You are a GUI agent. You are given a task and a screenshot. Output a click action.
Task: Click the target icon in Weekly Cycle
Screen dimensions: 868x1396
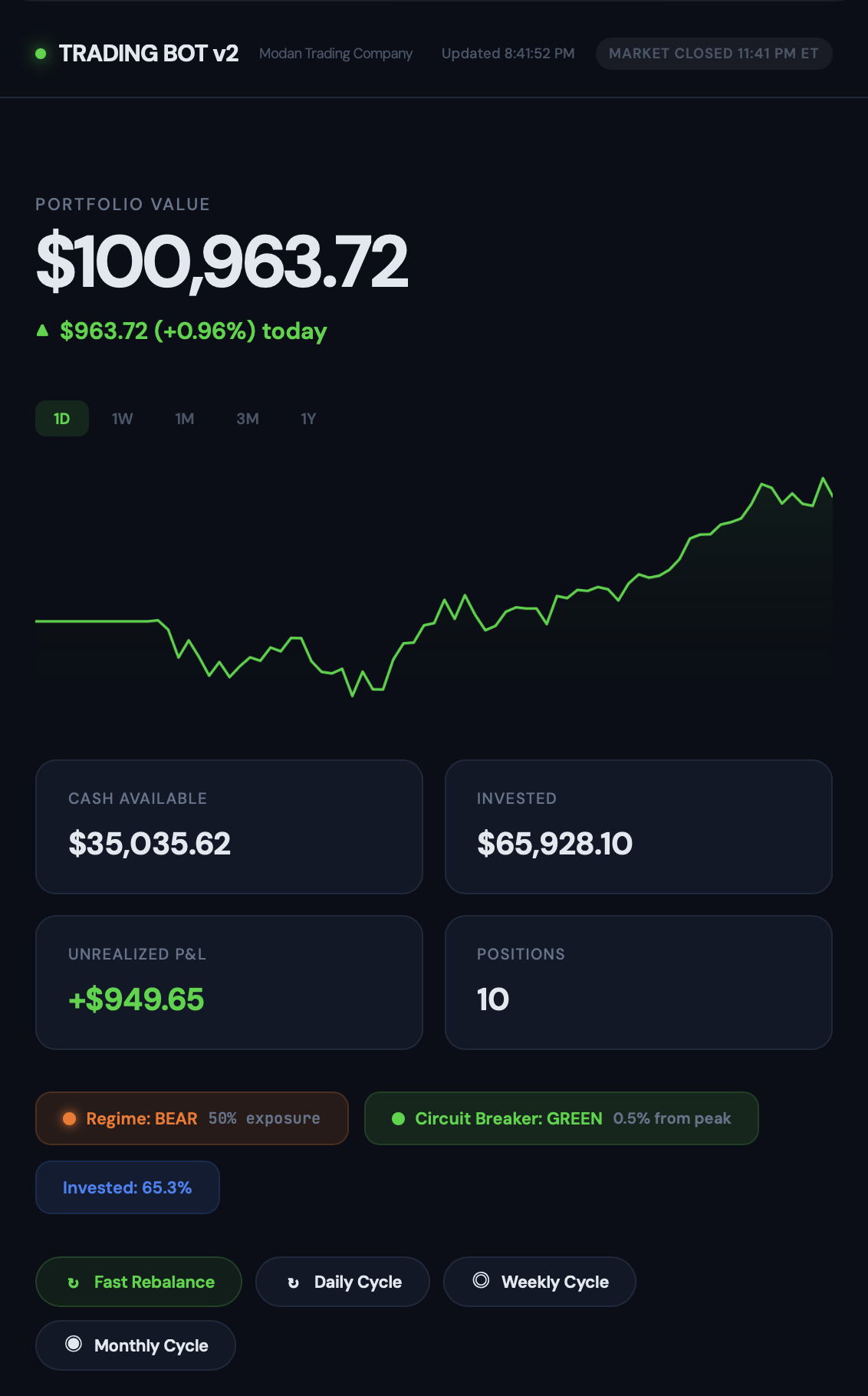tap(482, 1282)
